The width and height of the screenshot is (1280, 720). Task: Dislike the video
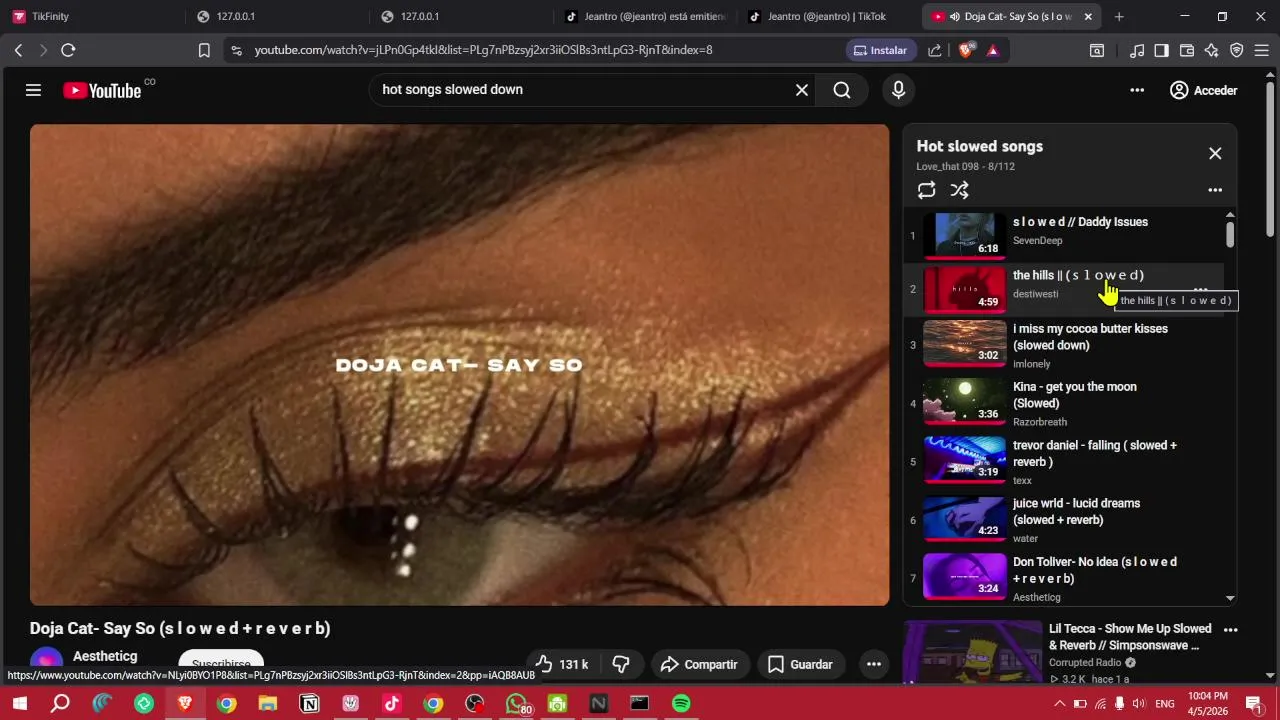(x=621, y=664)
